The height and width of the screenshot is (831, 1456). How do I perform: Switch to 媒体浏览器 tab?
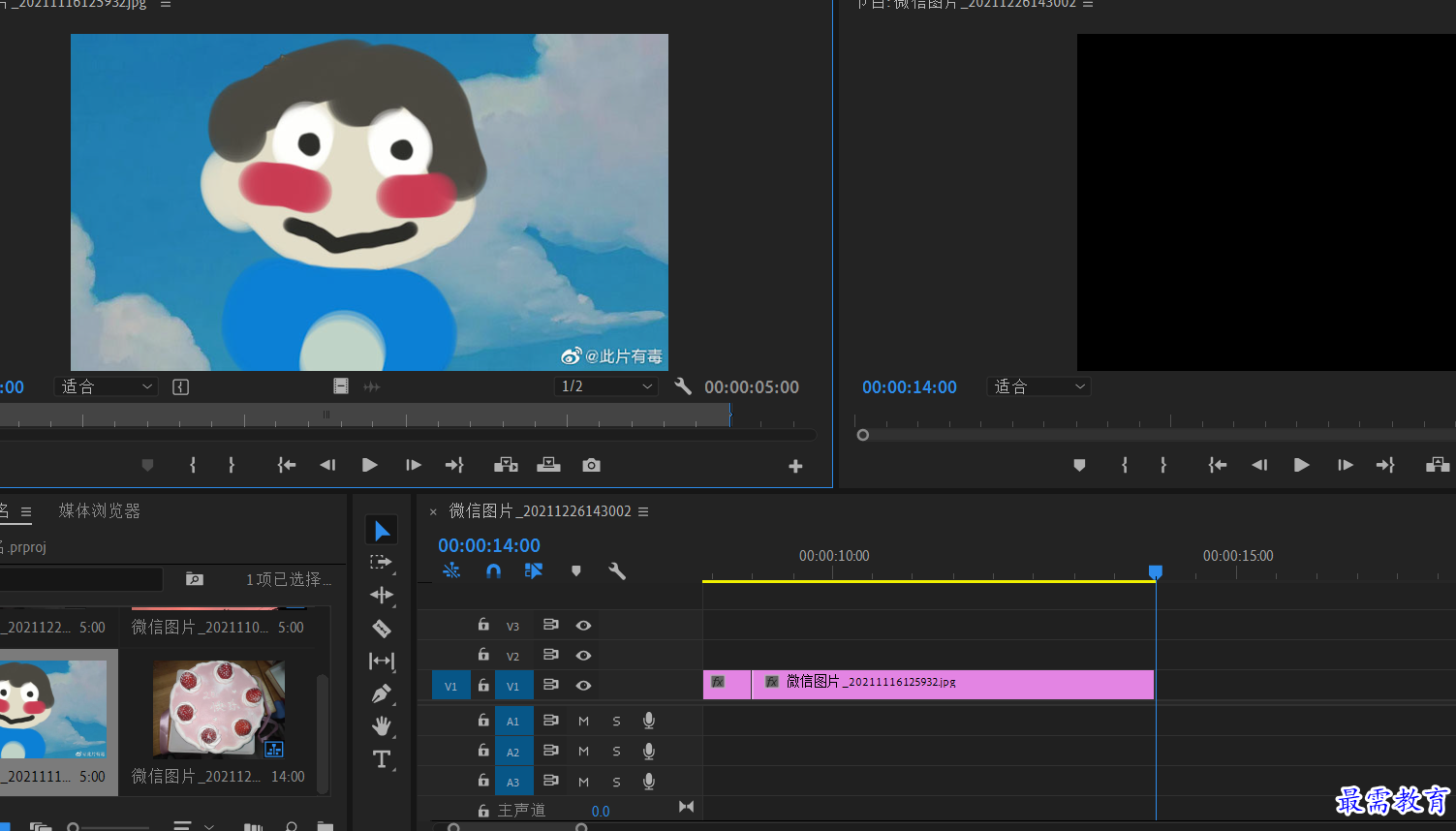pyautogui.click(x=100, y=510)
